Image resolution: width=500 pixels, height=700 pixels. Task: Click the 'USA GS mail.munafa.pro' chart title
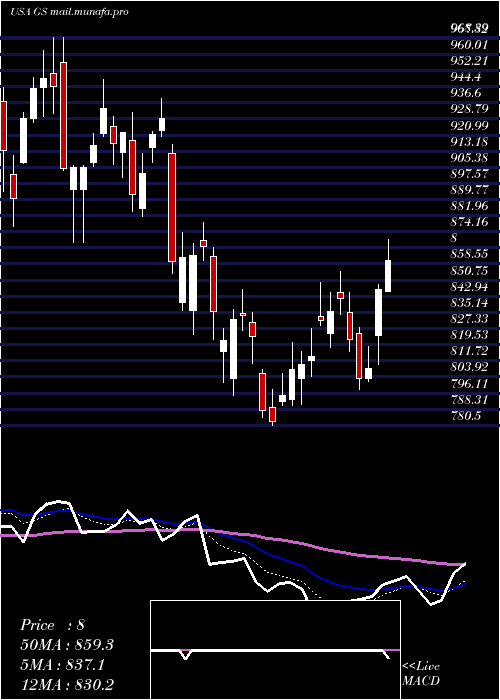69,12
